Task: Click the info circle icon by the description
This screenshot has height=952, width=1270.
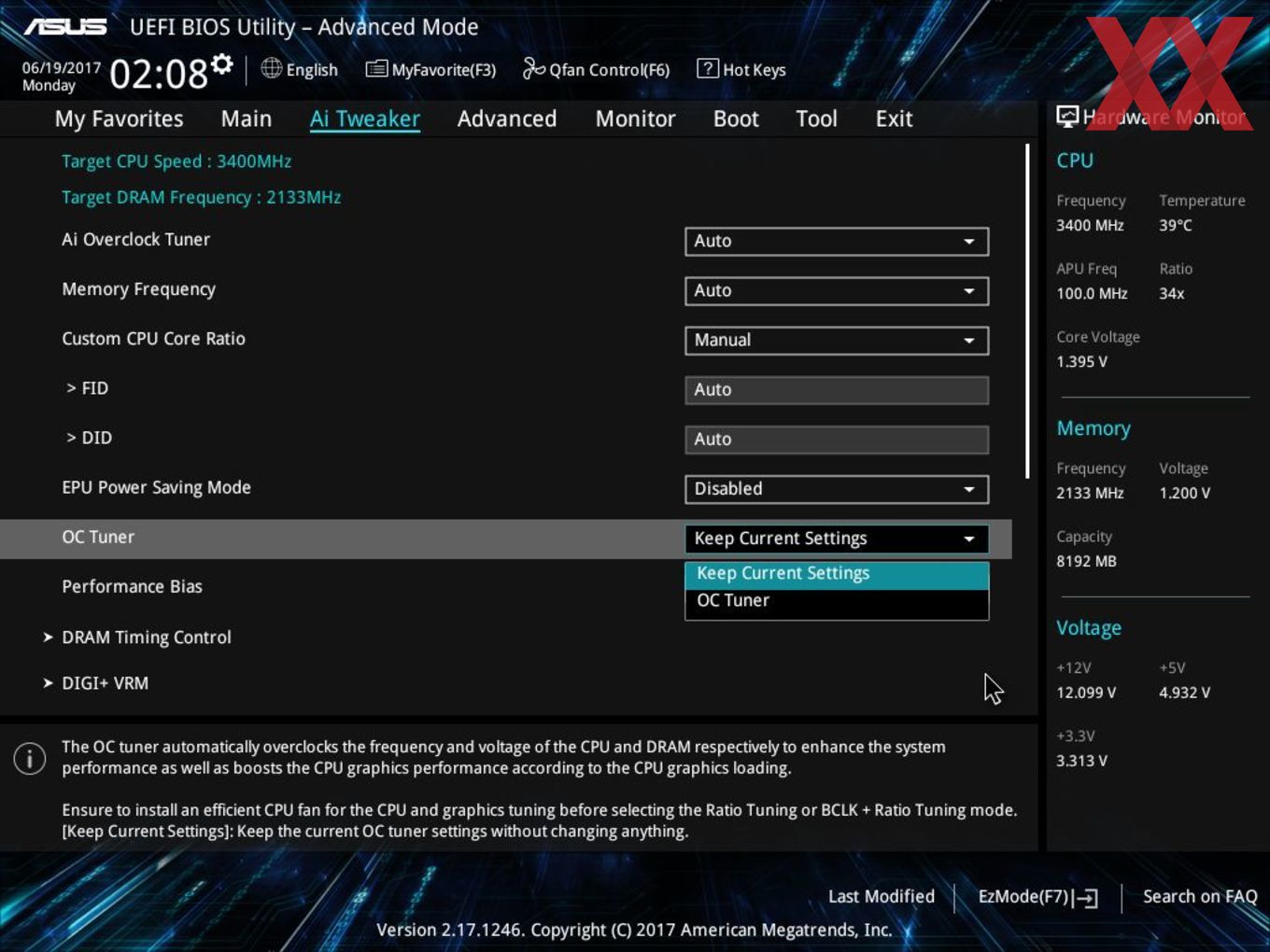Action: (30, 758)
